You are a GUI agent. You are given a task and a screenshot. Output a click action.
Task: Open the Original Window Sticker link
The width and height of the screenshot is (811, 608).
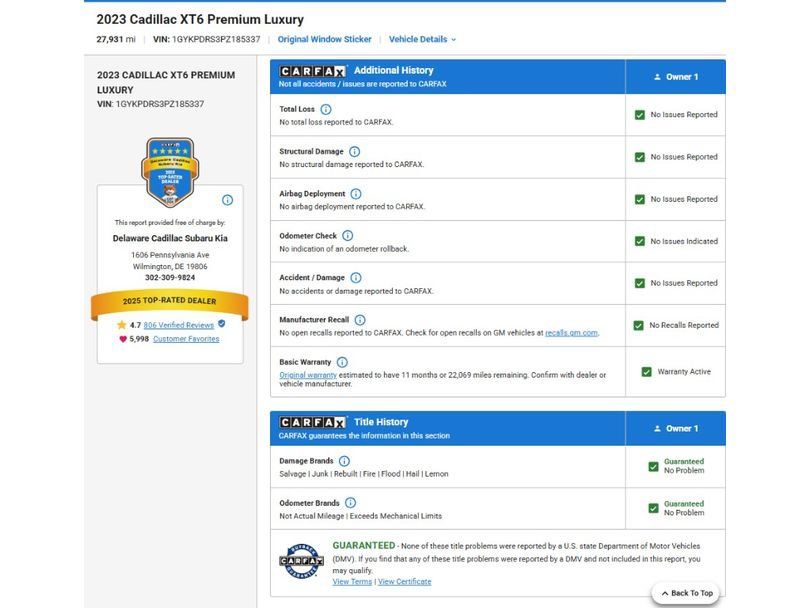(x=324, y=39)
